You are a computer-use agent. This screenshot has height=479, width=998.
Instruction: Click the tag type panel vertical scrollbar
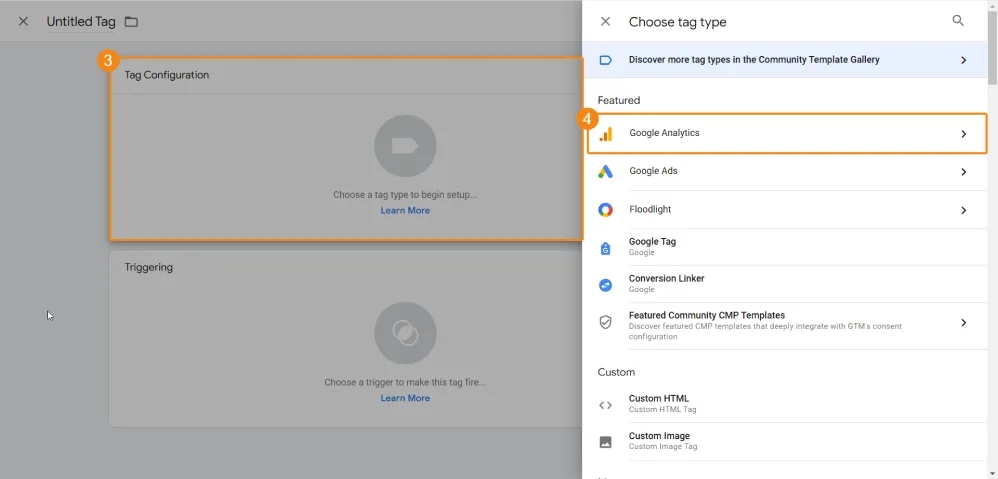tap(992, 48)
